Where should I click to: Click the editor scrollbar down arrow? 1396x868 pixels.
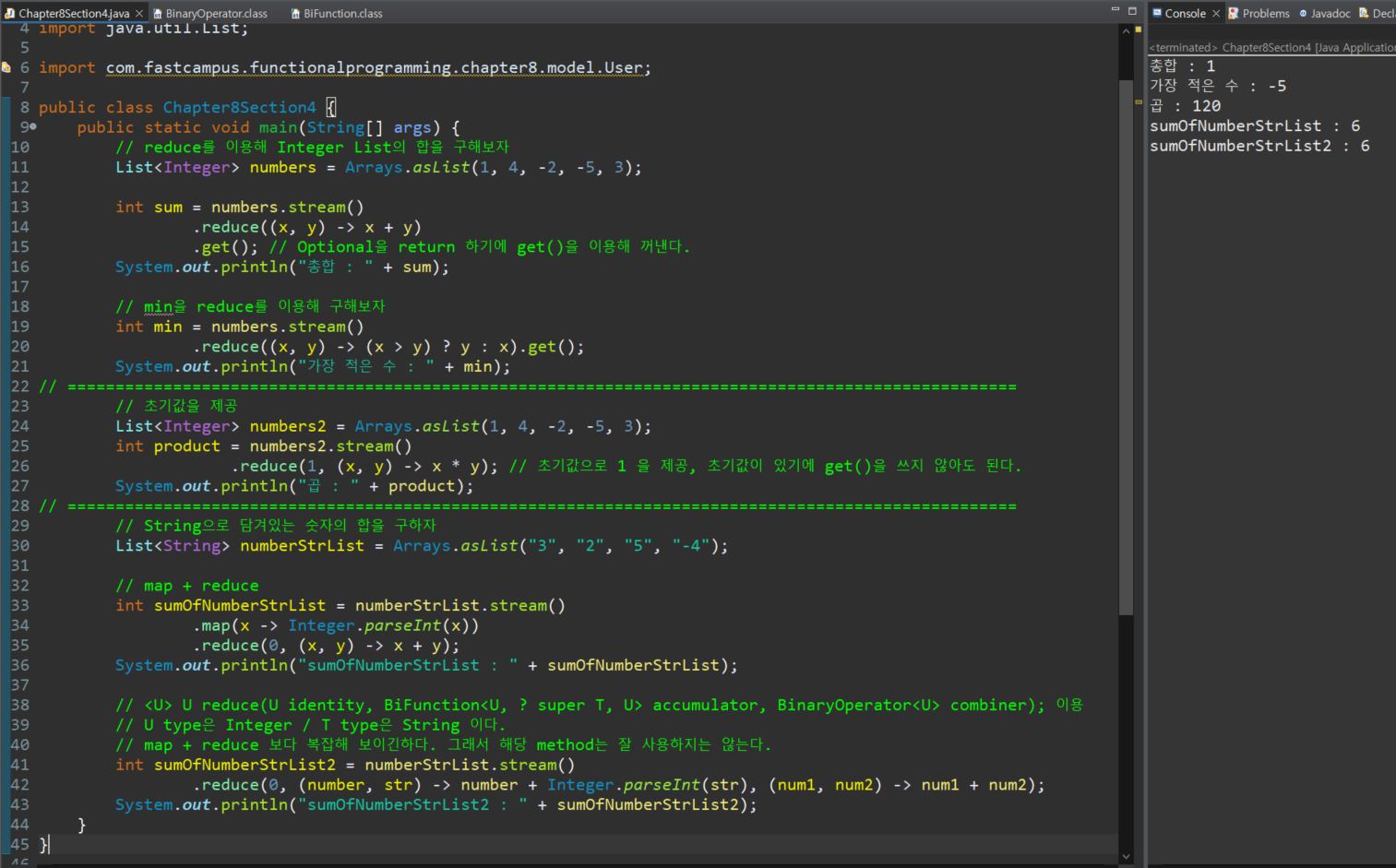[x=1126, y=856]
